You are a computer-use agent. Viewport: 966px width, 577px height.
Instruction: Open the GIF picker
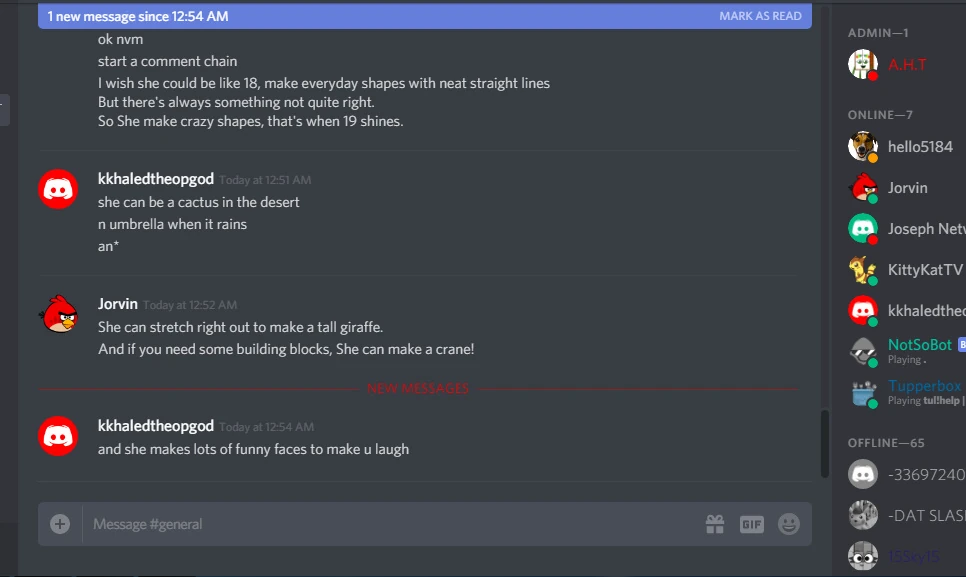(751, 523)
